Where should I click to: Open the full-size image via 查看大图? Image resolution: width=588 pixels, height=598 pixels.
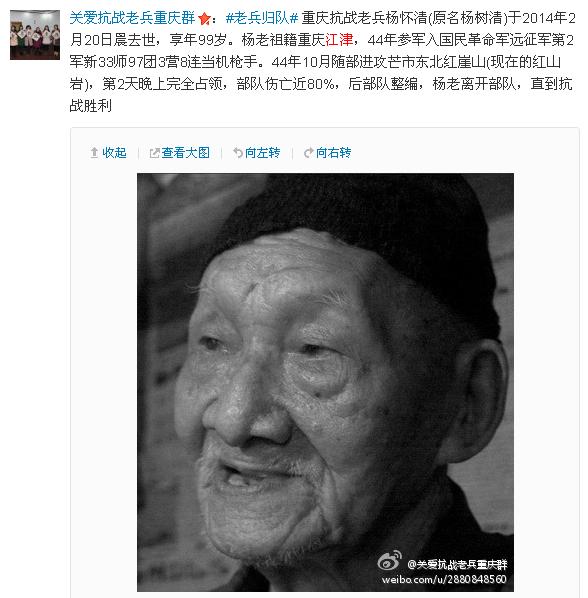[185, 153]
